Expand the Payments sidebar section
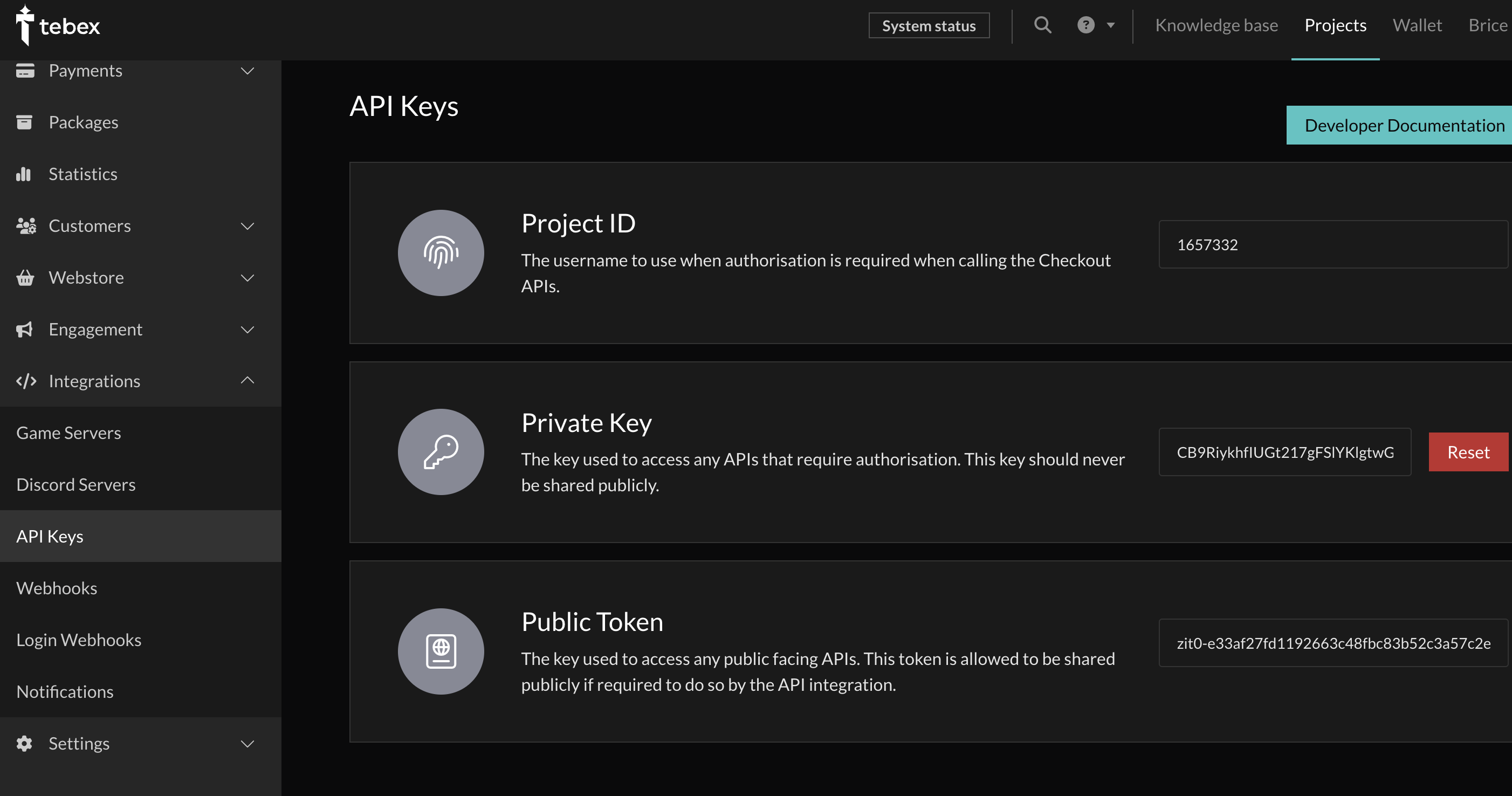 coord(247,71)
